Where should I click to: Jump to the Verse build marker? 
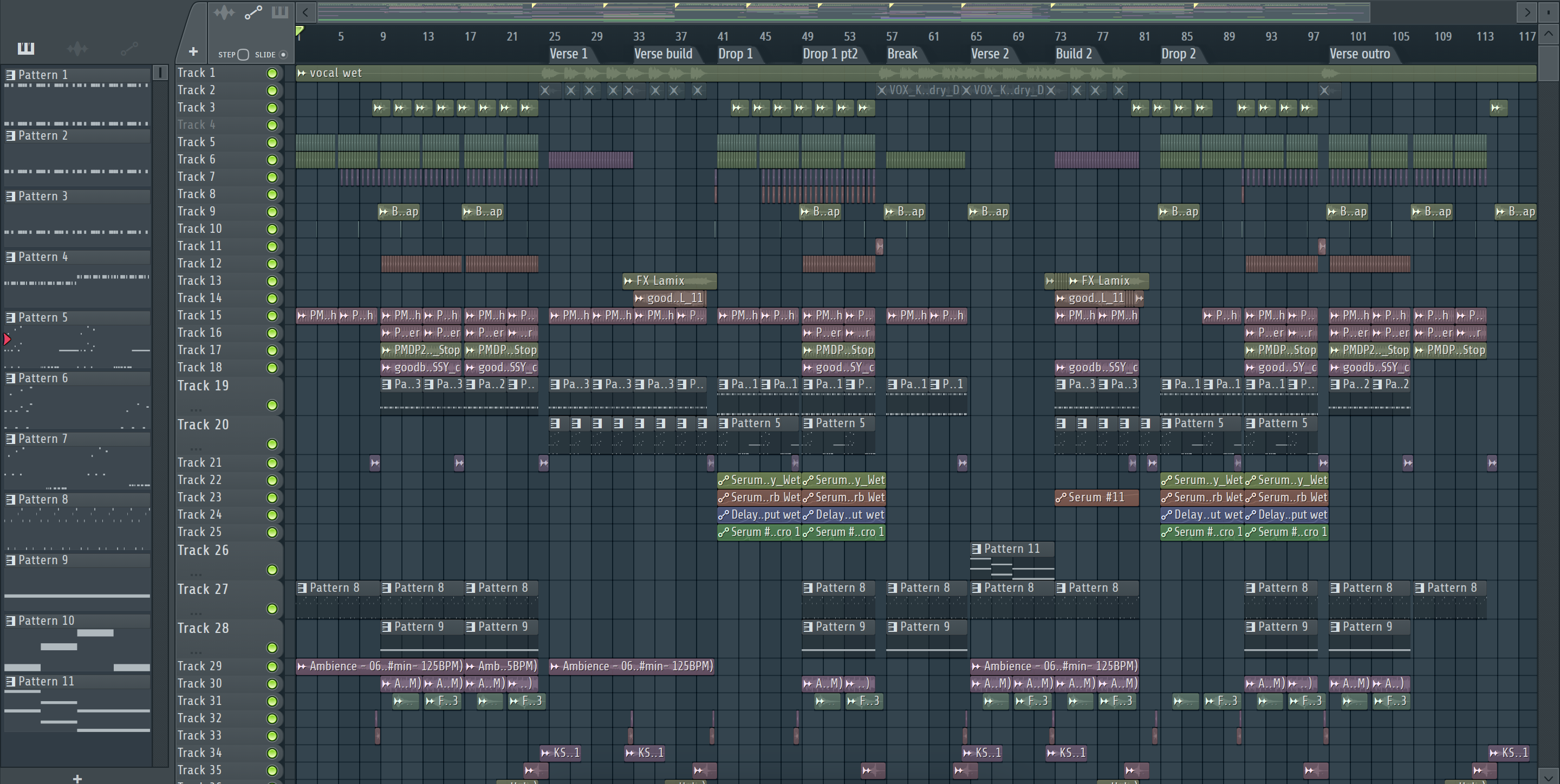click(663, 54)
